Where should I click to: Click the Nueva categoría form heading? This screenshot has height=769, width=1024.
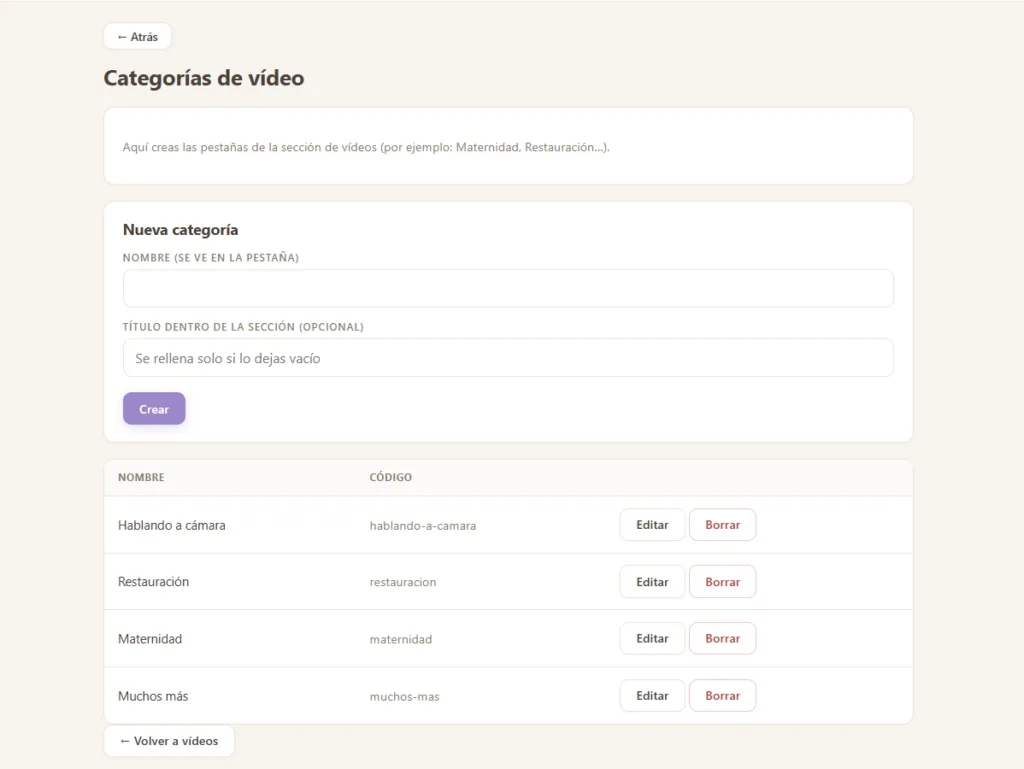click(180, 230)
